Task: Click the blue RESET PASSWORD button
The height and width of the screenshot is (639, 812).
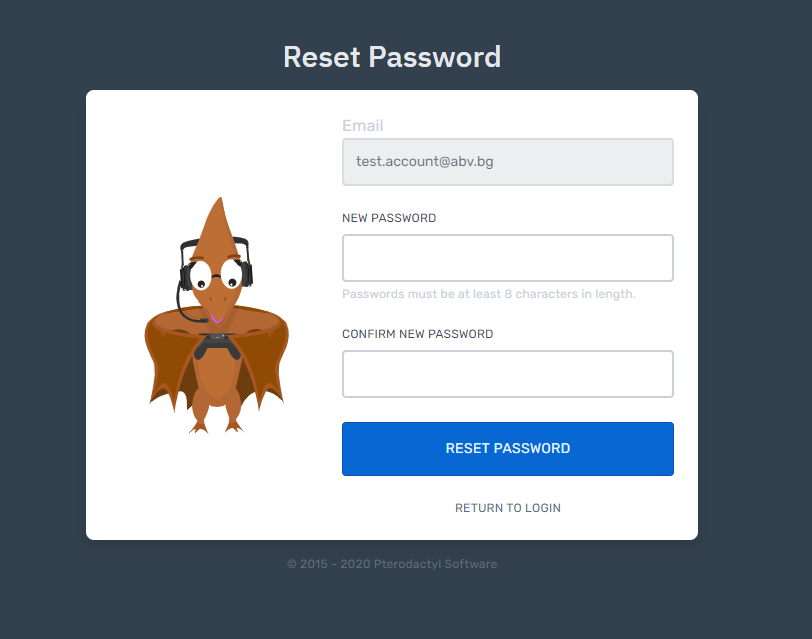Action: point(508,448)
